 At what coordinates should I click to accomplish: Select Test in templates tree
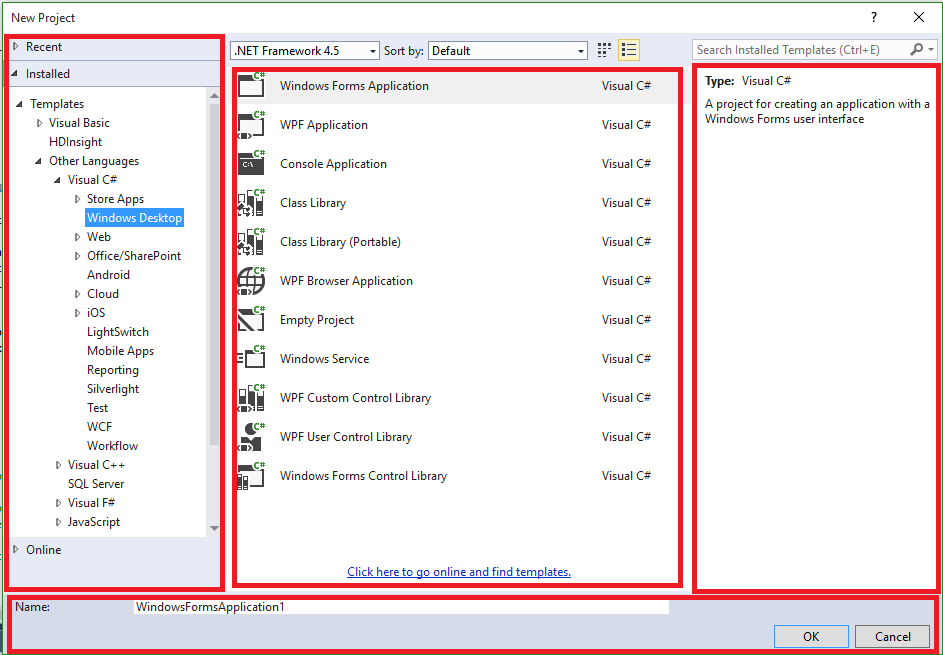pyautogui.click(x=97, y=408)
